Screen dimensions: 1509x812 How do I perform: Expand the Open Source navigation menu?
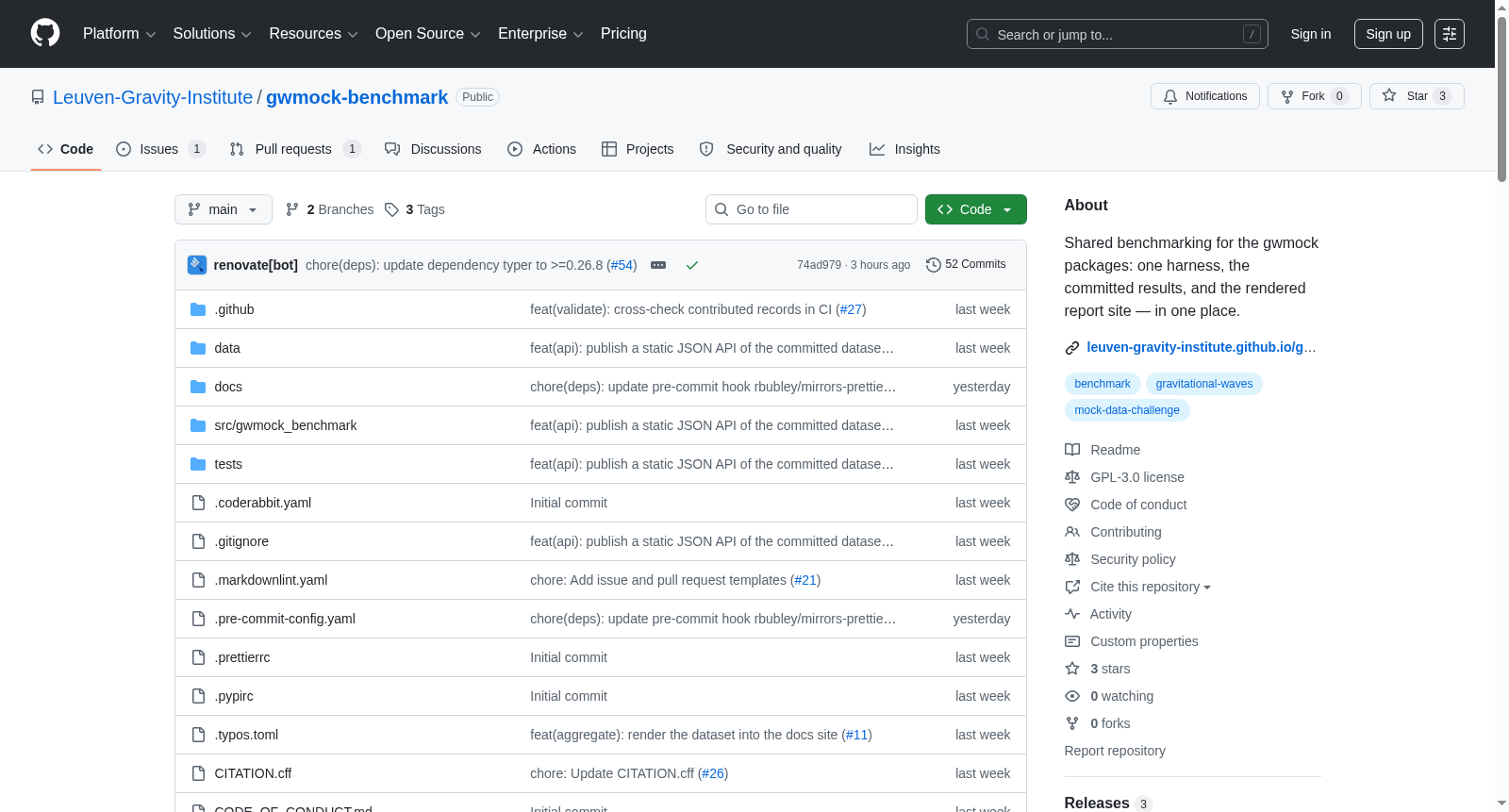coord(428,34)
